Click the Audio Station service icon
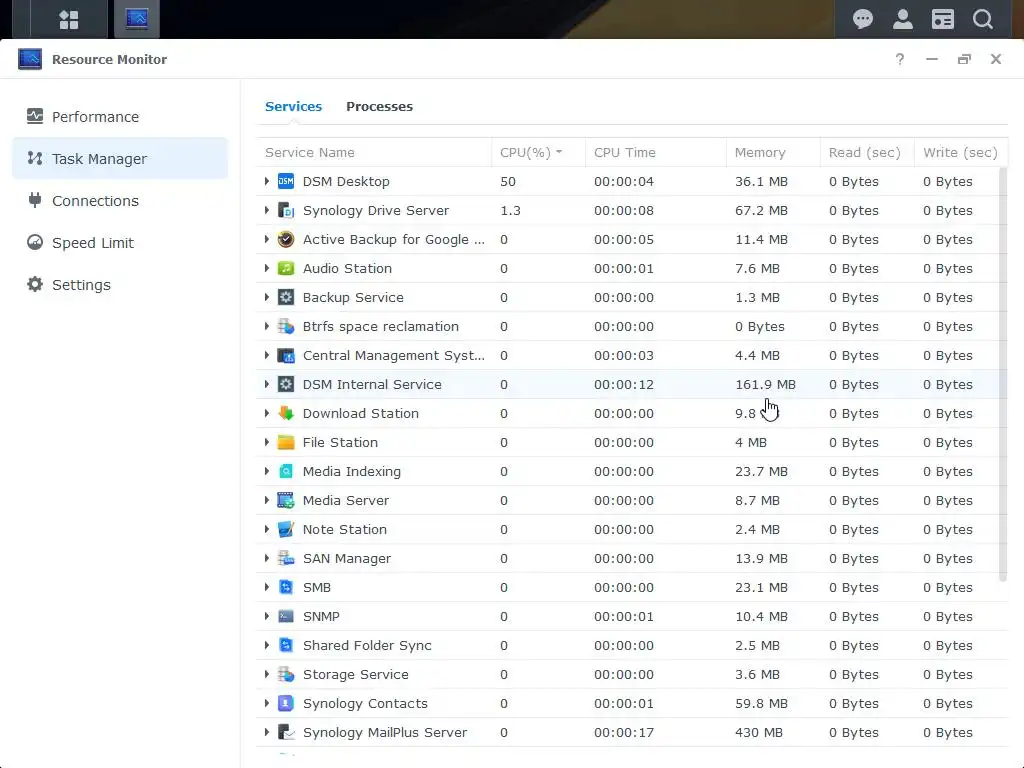Viewport: 1024px width, 768px height. pyautogui.click(x=286, y=268)
